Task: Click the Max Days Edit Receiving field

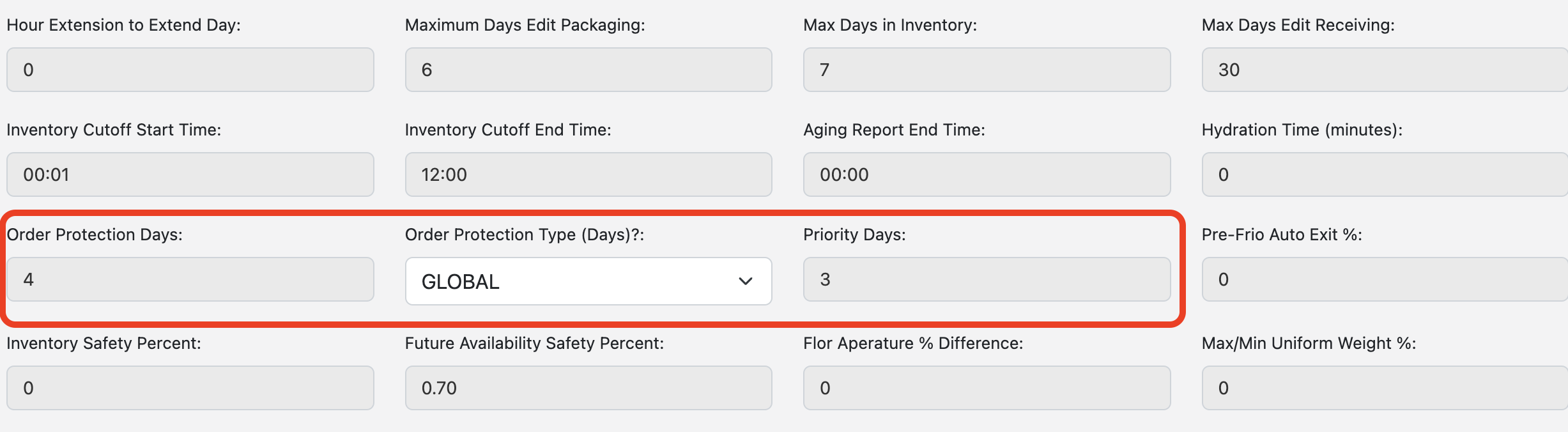Action: [1384, 70]
